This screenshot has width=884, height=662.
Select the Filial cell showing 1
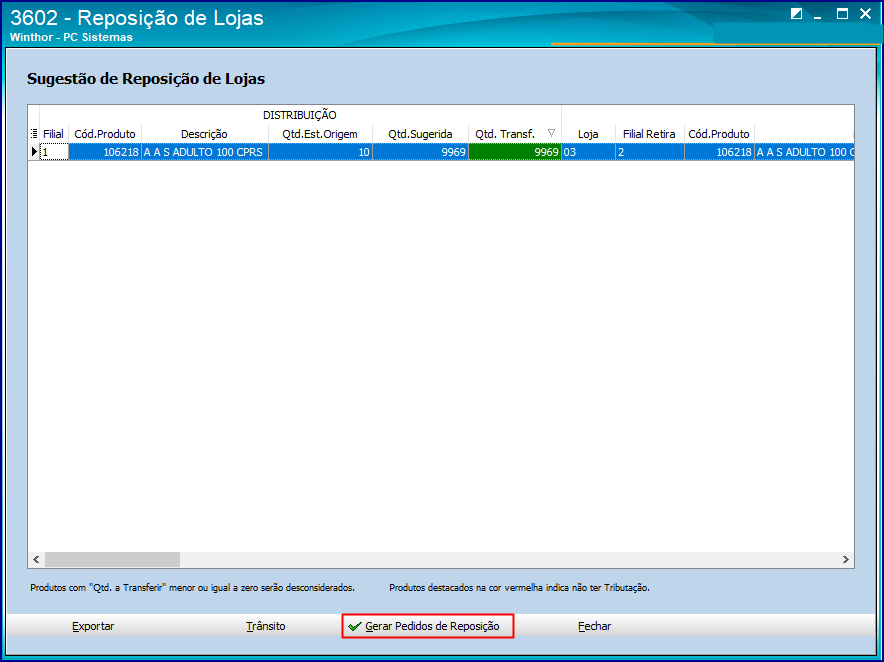pyautogui.click(x=54, y=152)
